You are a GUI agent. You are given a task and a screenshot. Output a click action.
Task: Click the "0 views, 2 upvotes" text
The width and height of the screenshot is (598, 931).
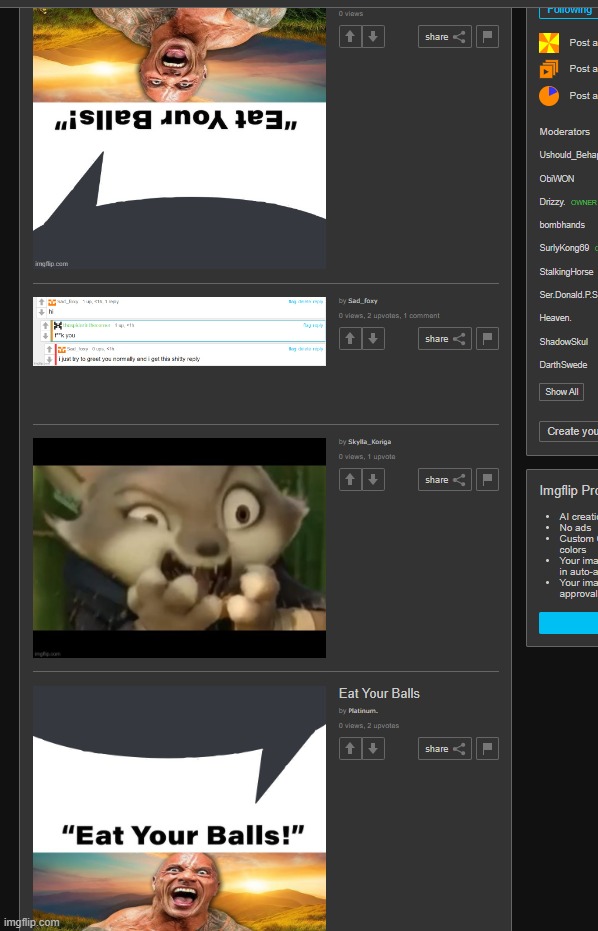[369, 726]
